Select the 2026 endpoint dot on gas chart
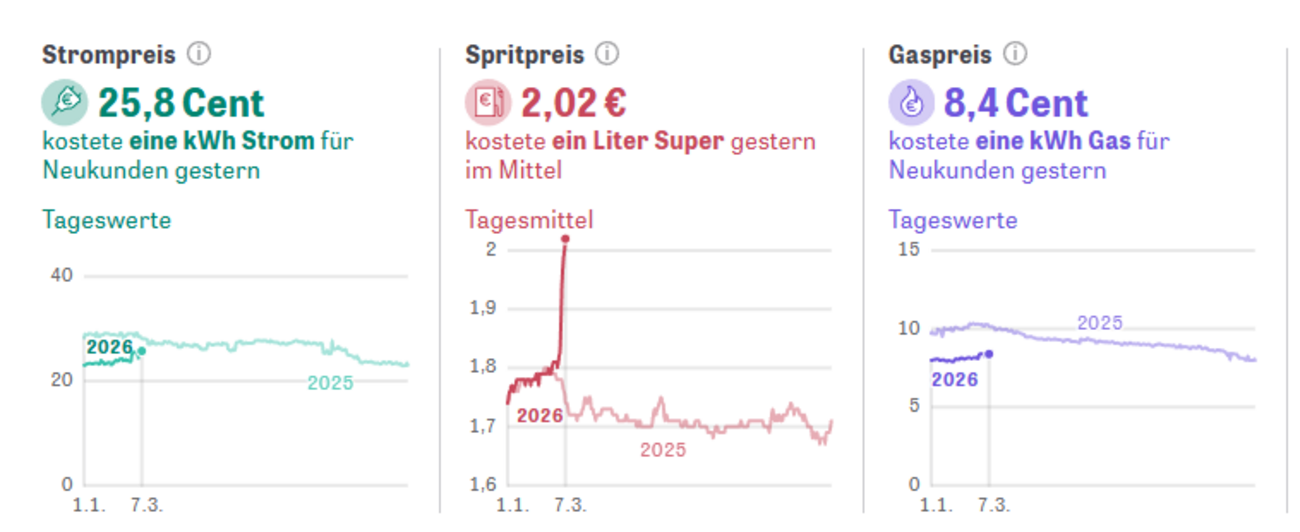The height and width of the screenshot is (532, 1300). (989, 353)
